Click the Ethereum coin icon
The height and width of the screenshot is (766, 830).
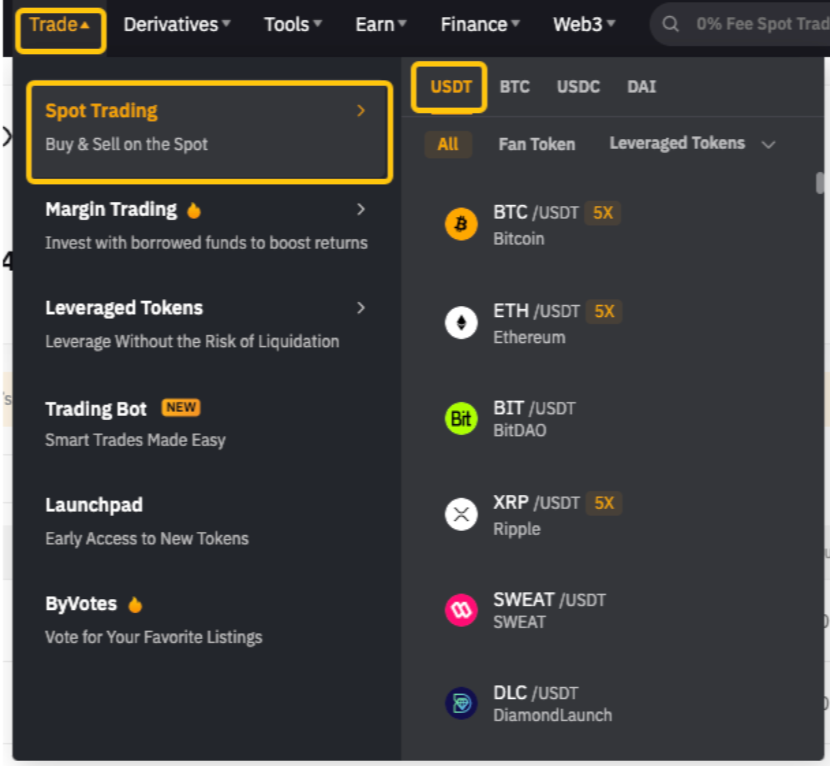pyautogui.click(x=461, y=323)
